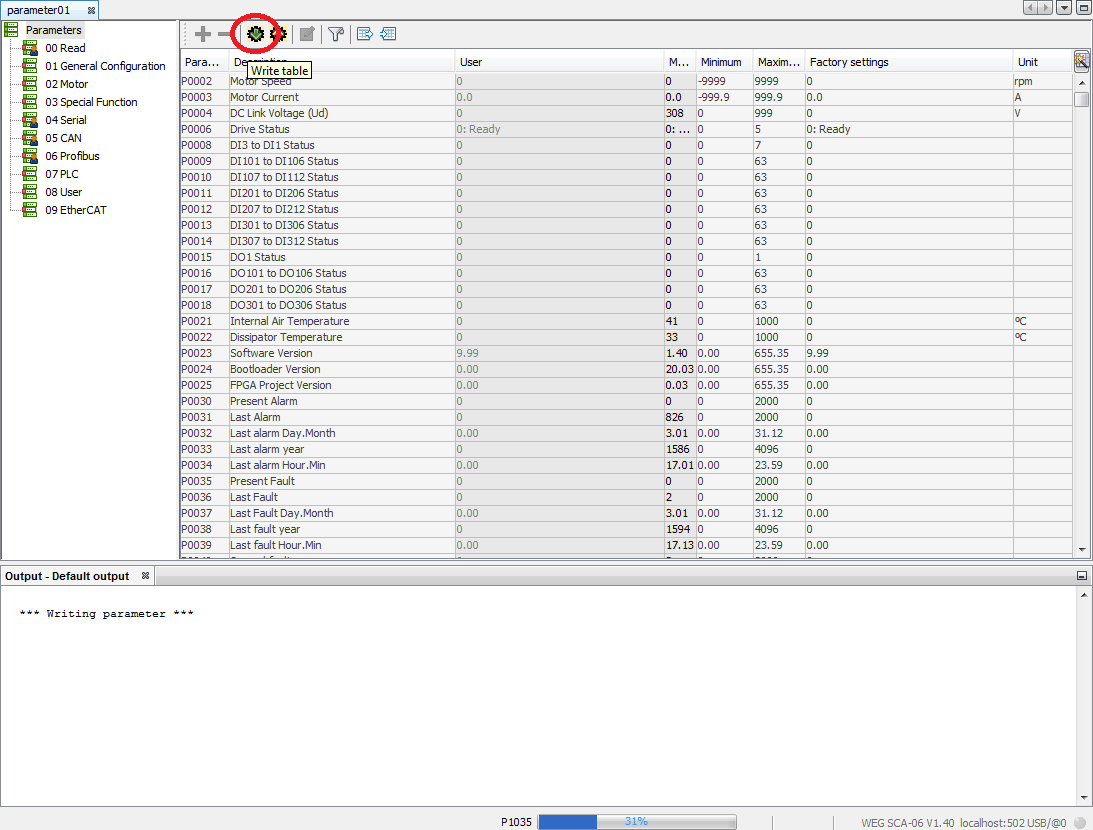Click the Read table icon
Screen dimensions: 1093x830
tap(279, 33)
